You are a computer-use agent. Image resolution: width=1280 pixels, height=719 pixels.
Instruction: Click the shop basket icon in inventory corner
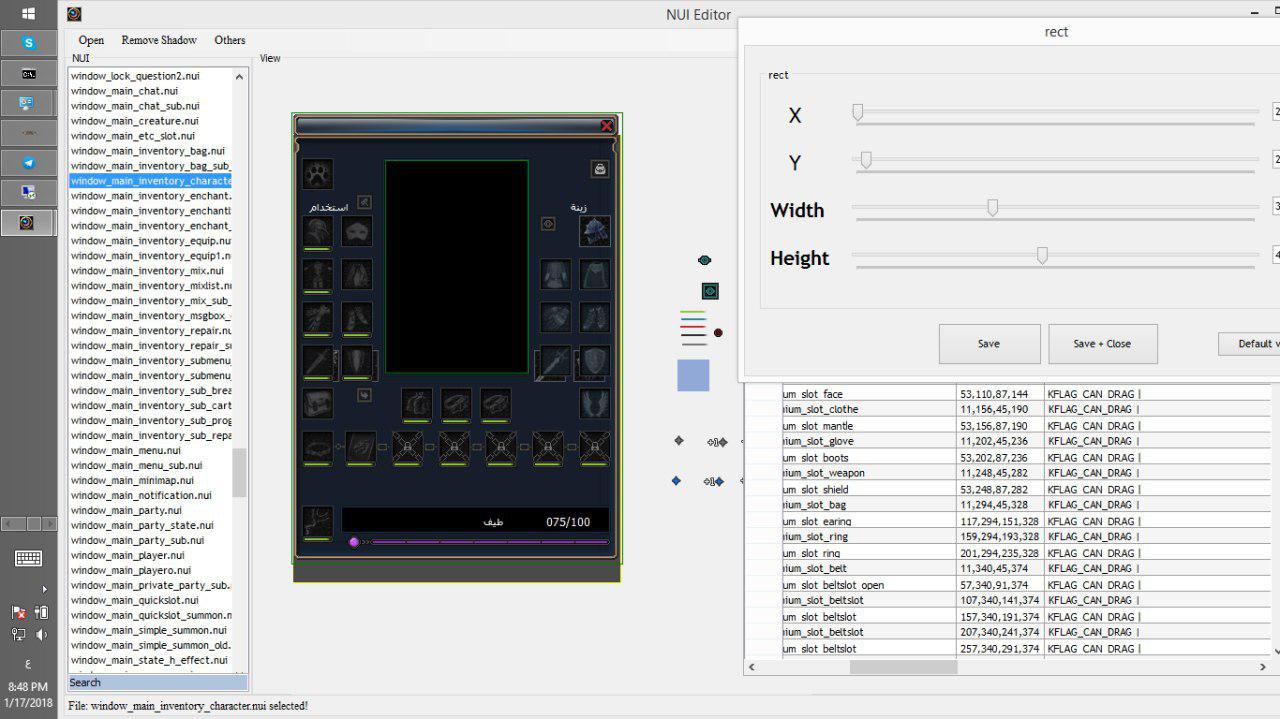pyautogui.click(x=600, y=169)
